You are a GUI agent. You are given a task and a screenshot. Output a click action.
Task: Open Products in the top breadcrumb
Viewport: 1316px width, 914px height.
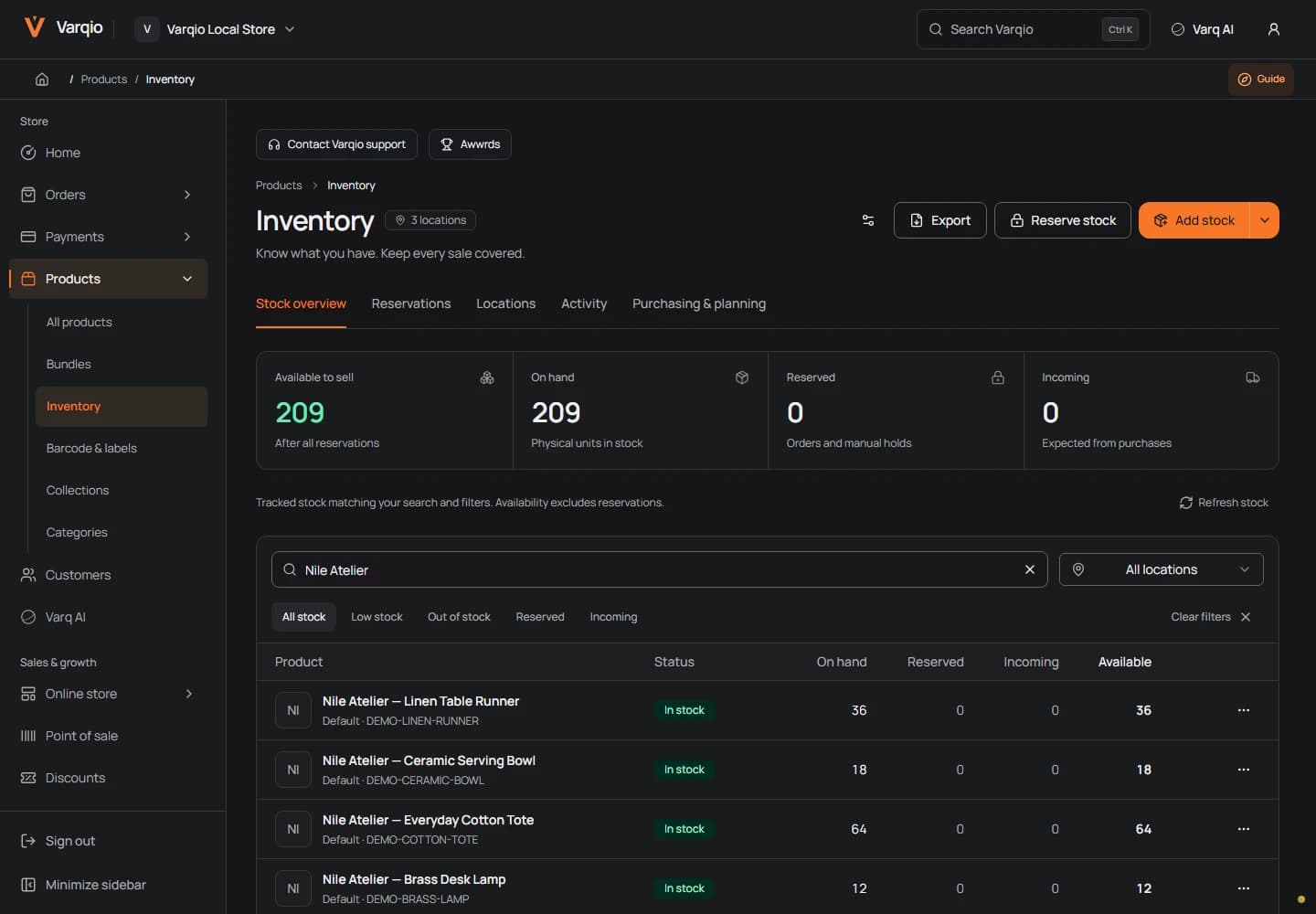click(104, 80)
